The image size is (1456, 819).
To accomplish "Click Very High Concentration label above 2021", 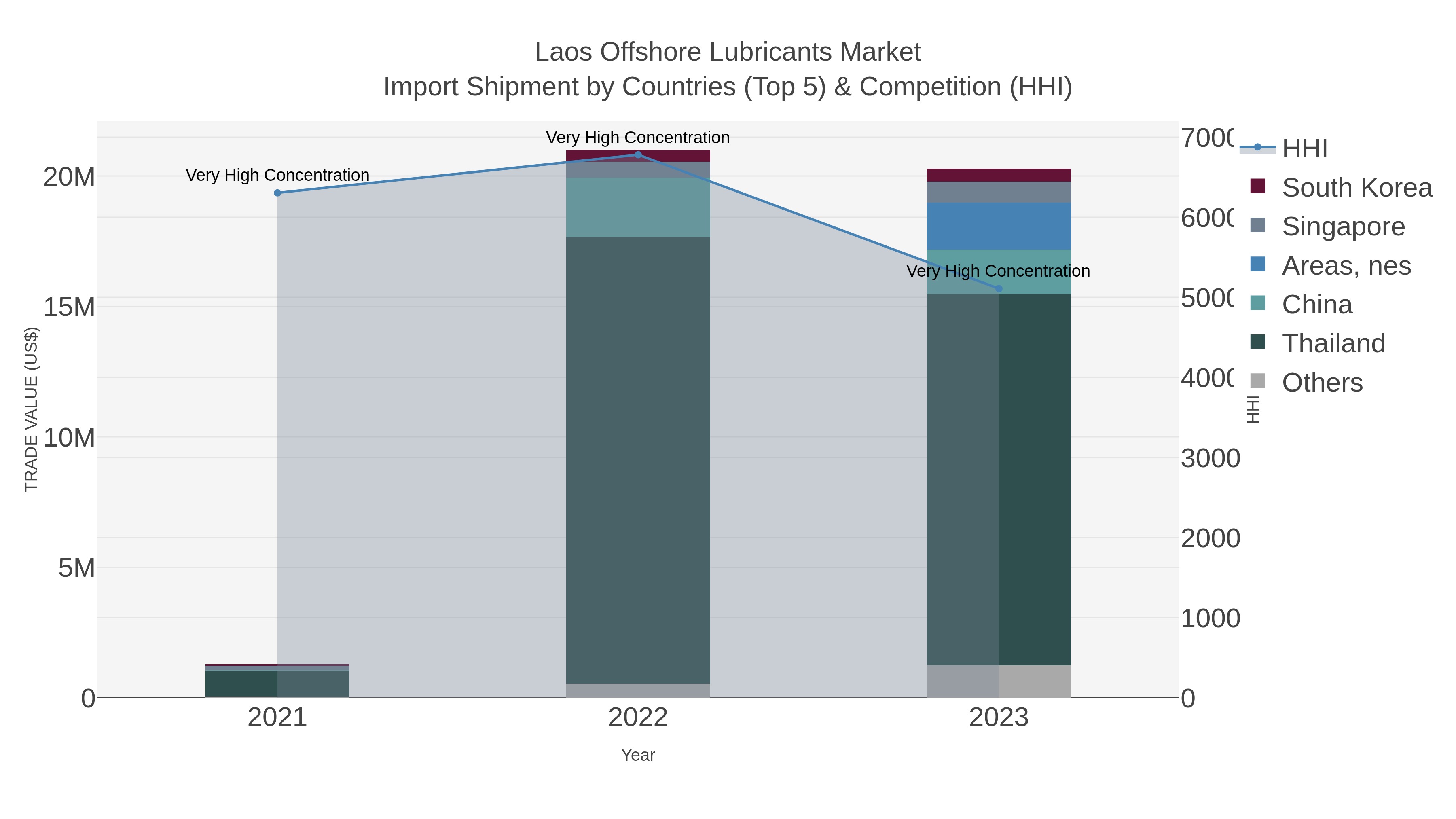I will [x=277, y=175].
